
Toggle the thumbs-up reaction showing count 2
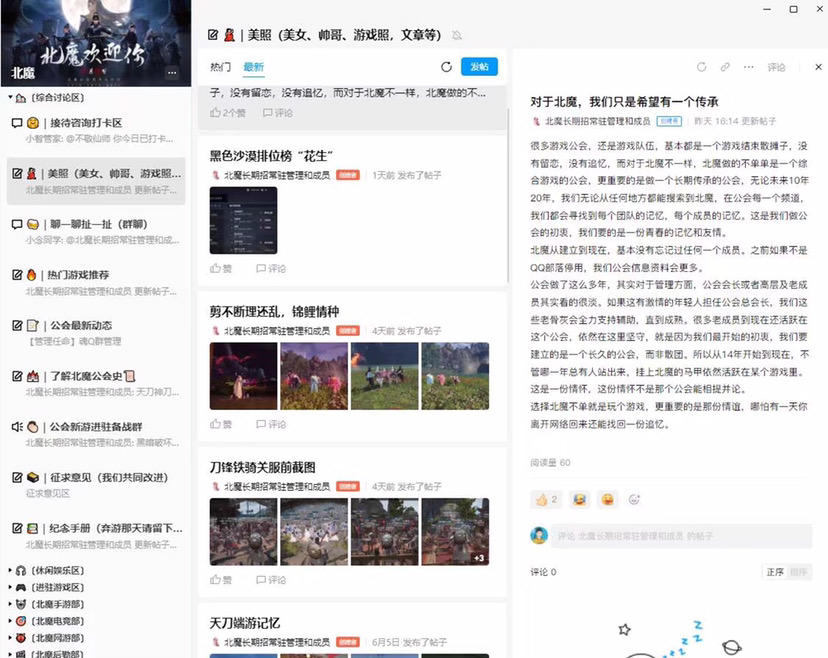point(545,499)
